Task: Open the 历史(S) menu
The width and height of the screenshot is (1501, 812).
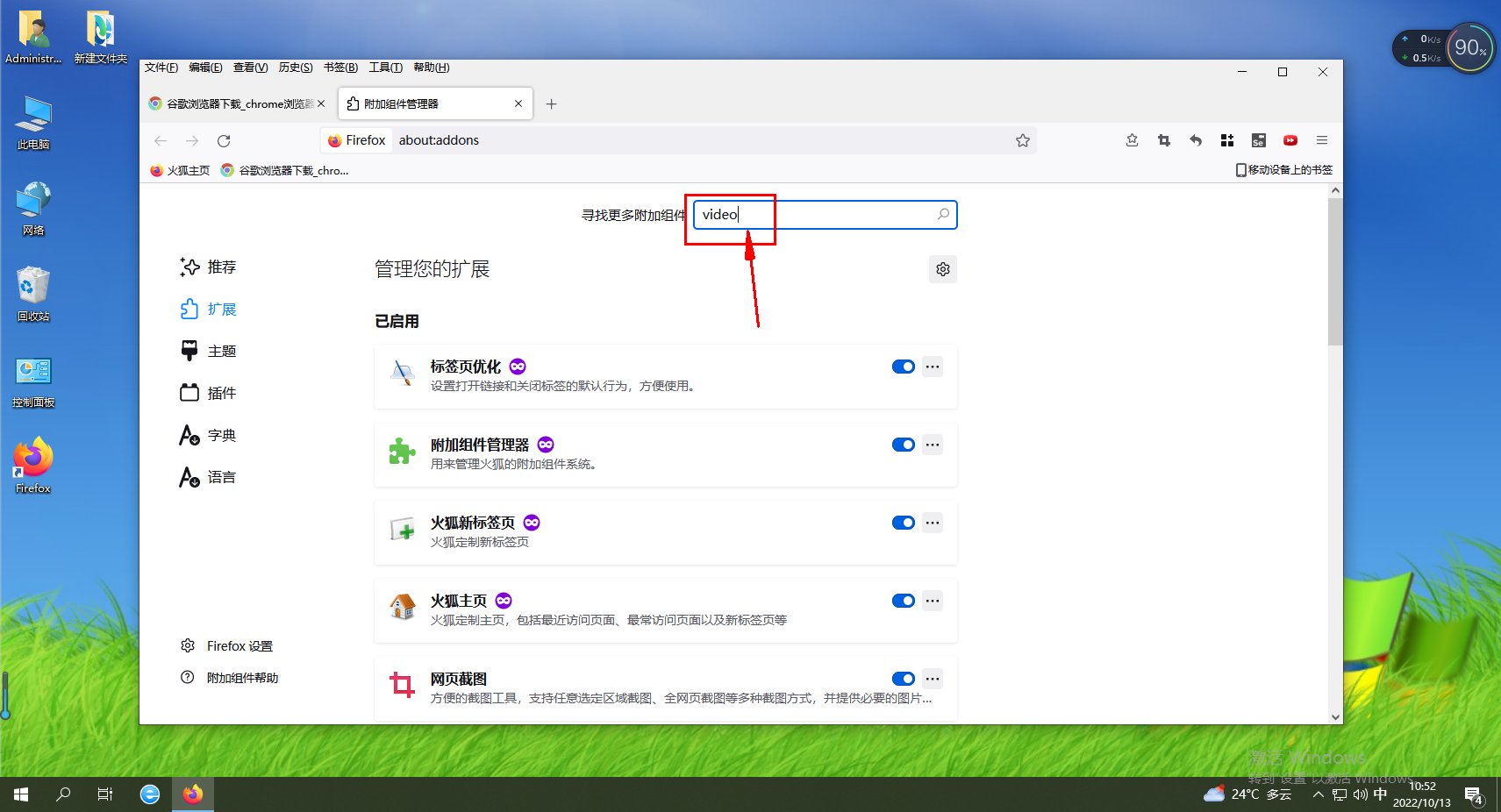Action: [296, 68]
